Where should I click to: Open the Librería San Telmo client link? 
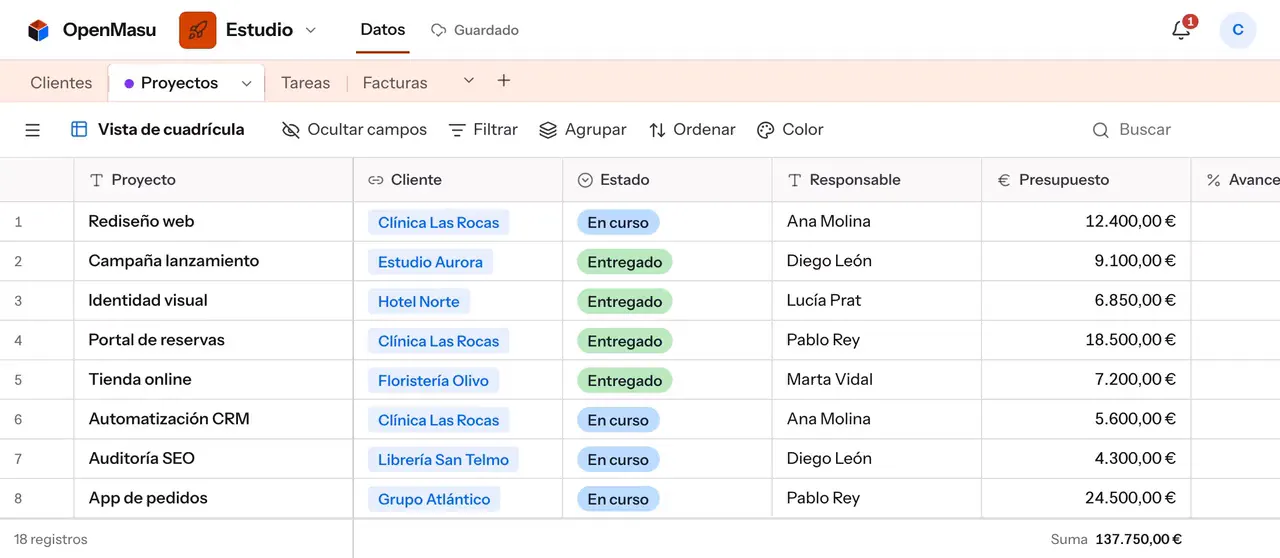(443, 460)
